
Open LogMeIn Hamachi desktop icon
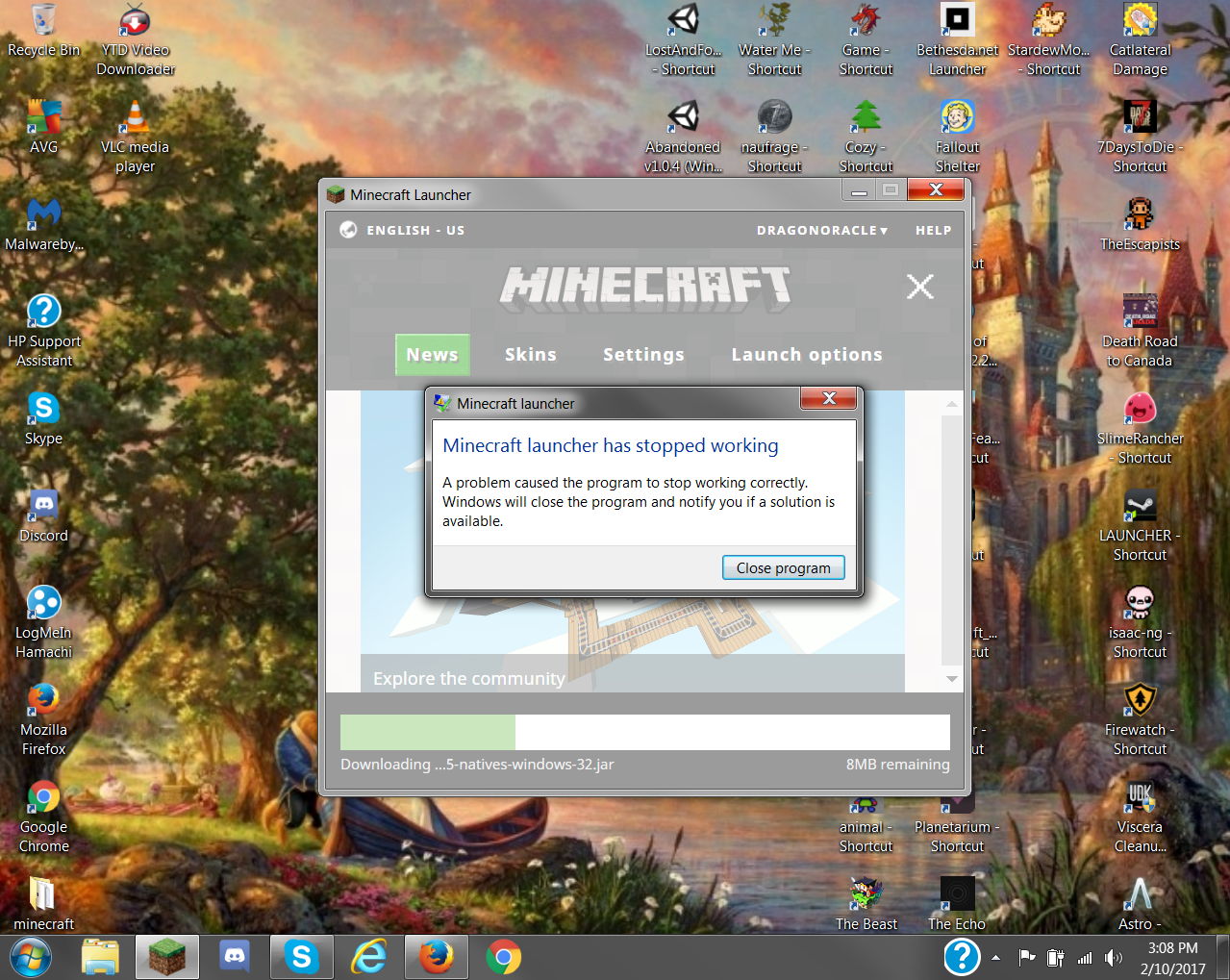pos(43,622)
